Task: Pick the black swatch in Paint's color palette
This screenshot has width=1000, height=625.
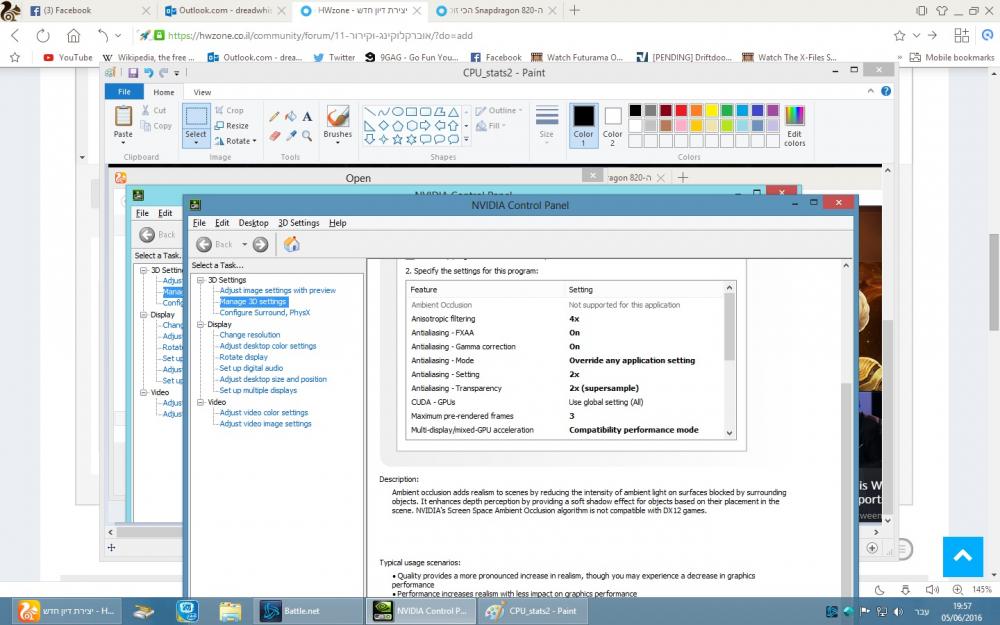Action: point(635,110)
